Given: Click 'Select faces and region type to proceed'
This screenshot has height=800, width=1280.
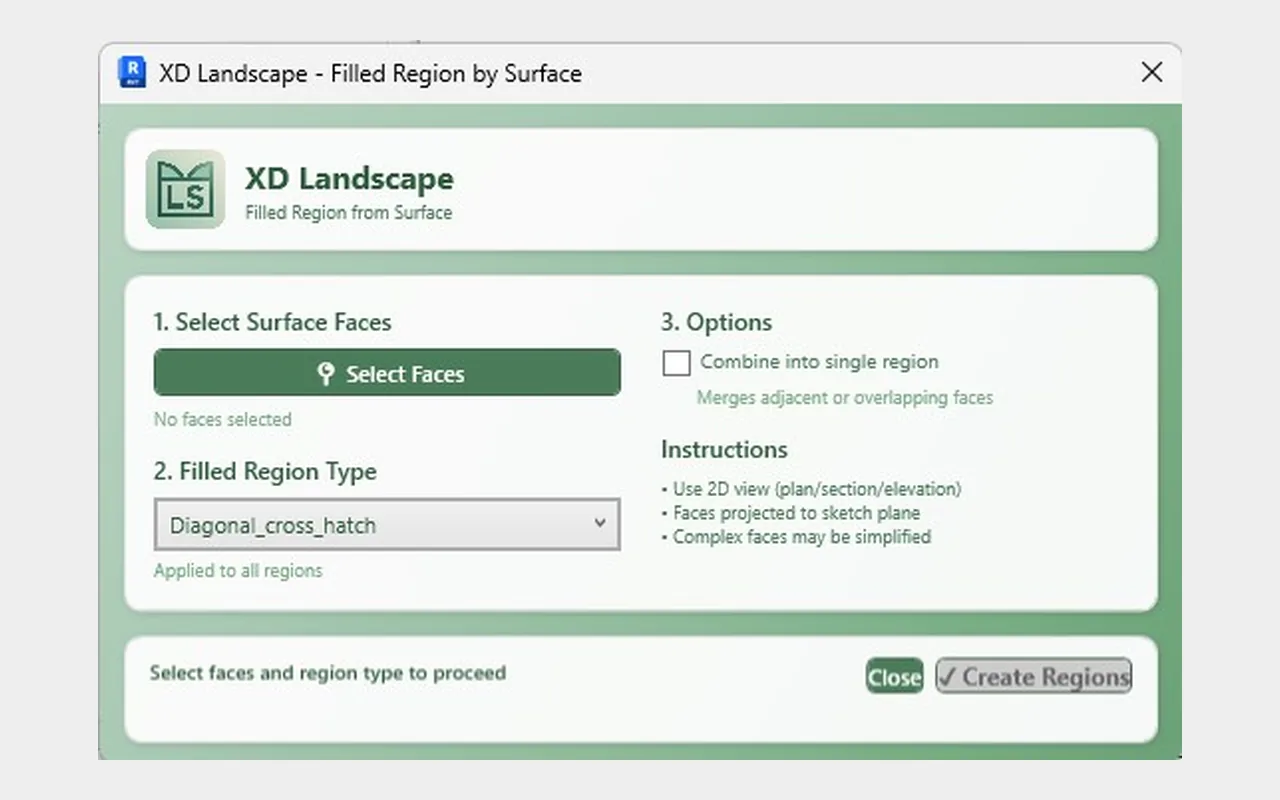Looking at the screenshot, I should click(328, 673).
